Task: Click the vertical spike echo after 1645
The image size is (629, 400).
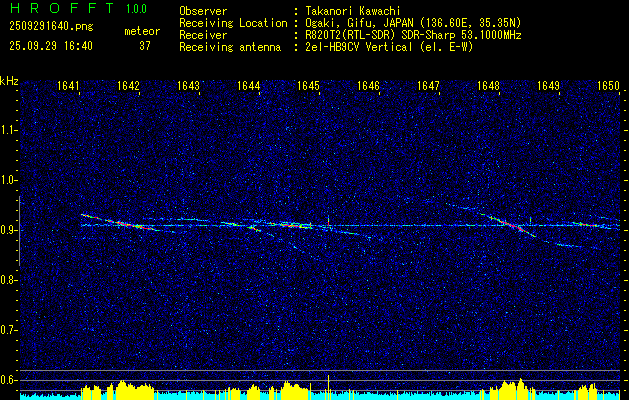Action: [x=329, y=222]
